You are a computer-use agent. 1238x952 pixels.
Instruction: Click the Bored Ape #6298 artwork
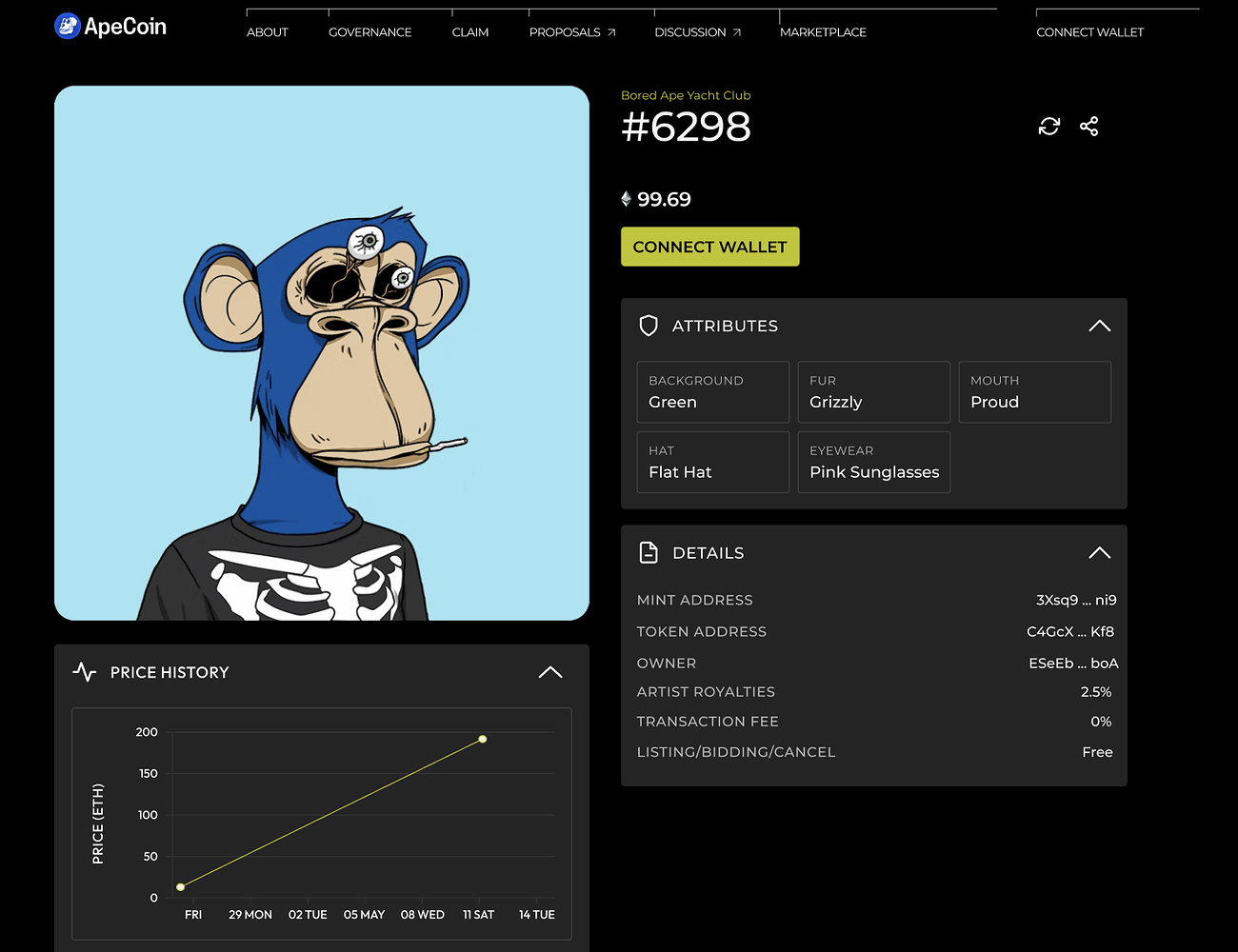322,353
